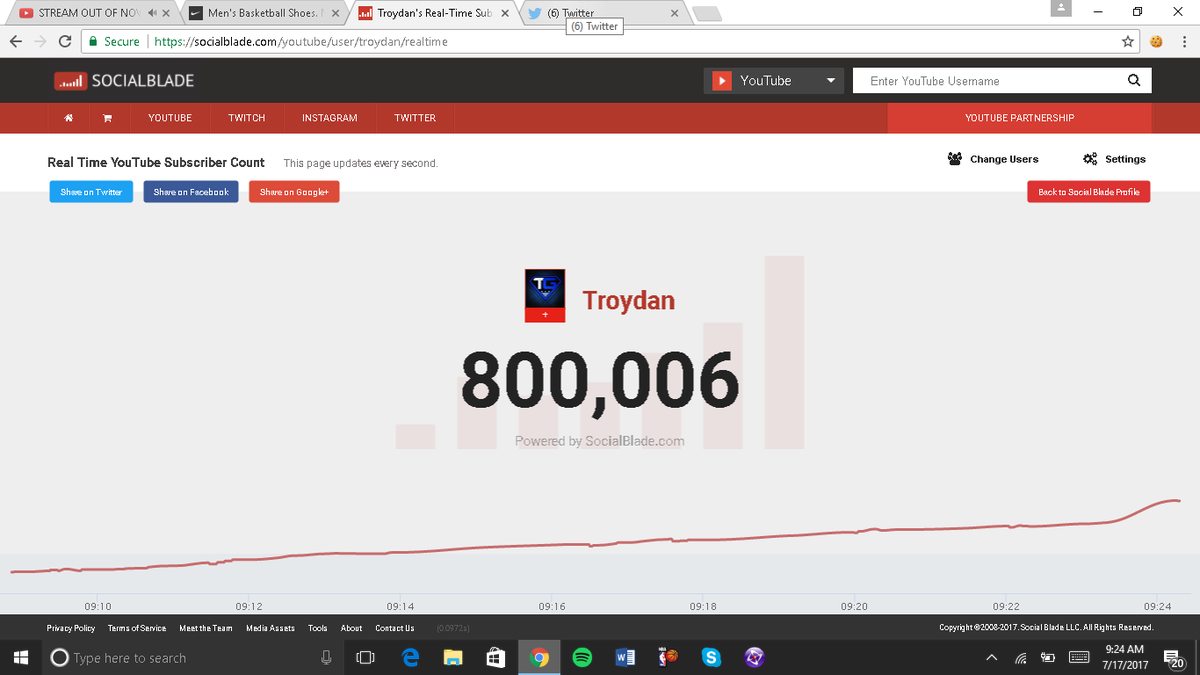The height and width of the screenshot is (675, 1200).
Task: Open the TWITCH navigation menu
Action: click(247, 118)
